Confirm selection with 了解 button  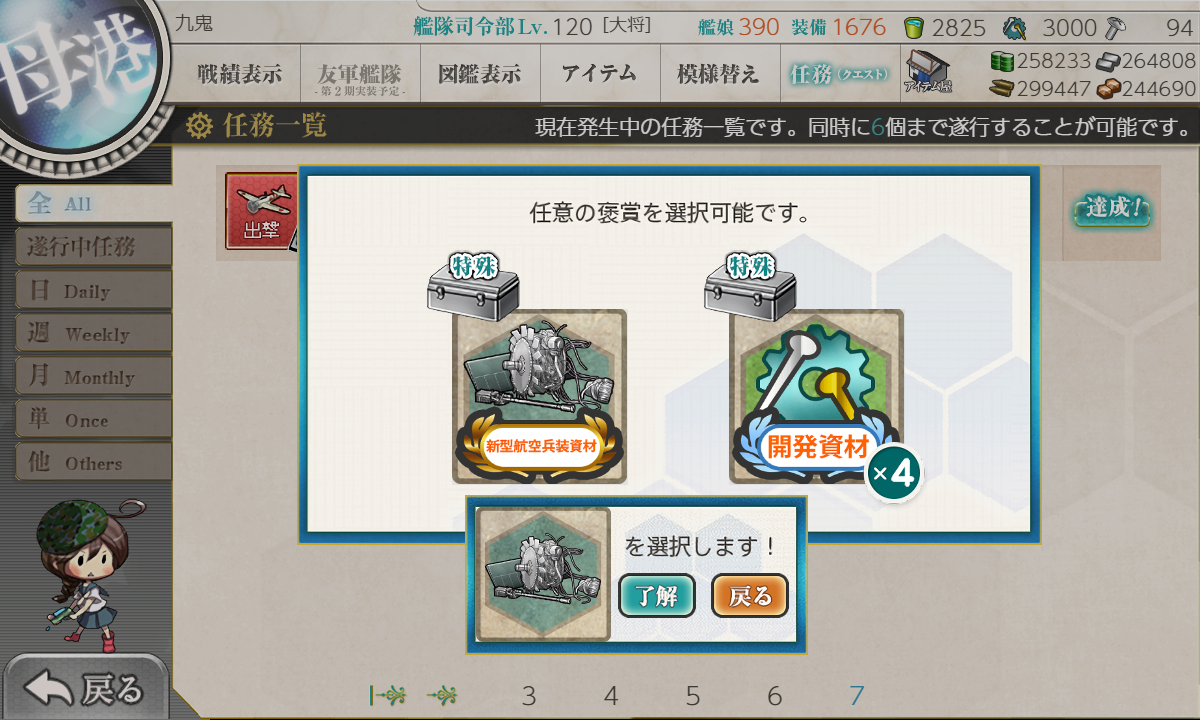[657, 596]
